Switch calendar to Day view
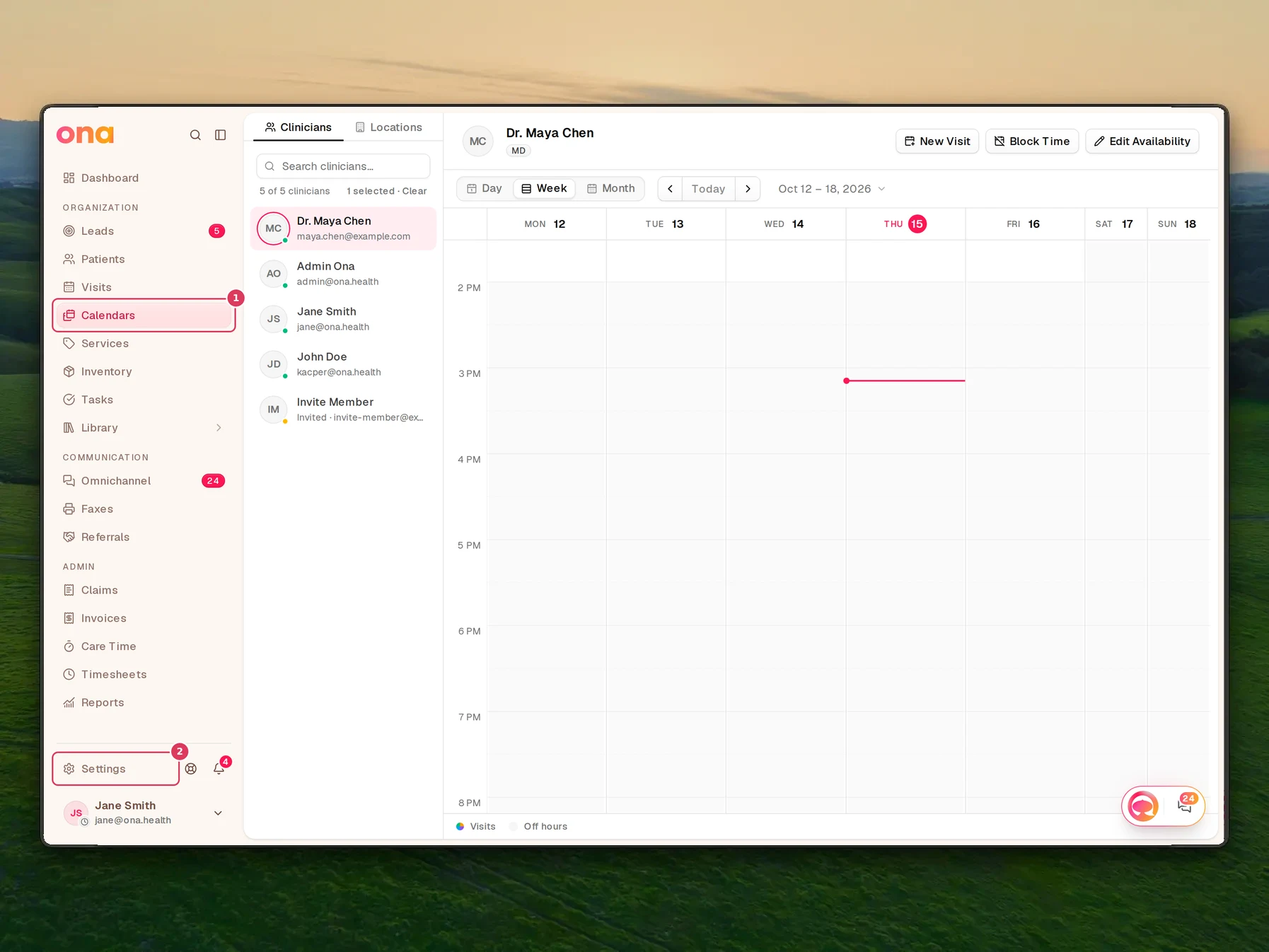Screen dimensions: 1269x952 coord(485,189)
